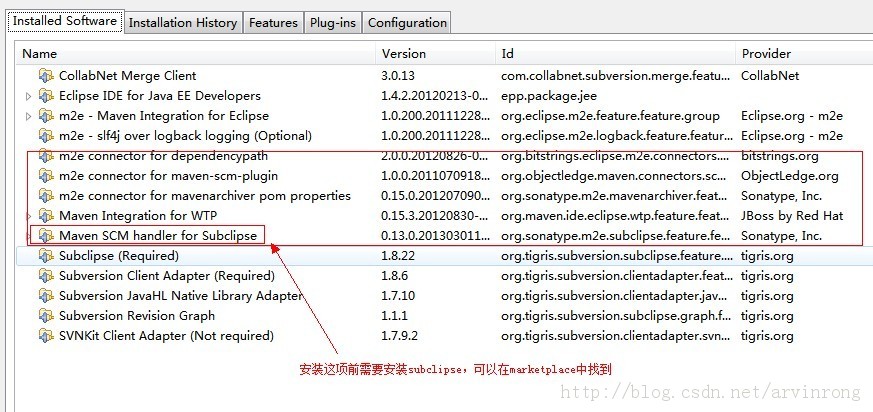Click the Subversion Revision Graph icon
This screenshot has height=412, width=873.
pos(46,316)
